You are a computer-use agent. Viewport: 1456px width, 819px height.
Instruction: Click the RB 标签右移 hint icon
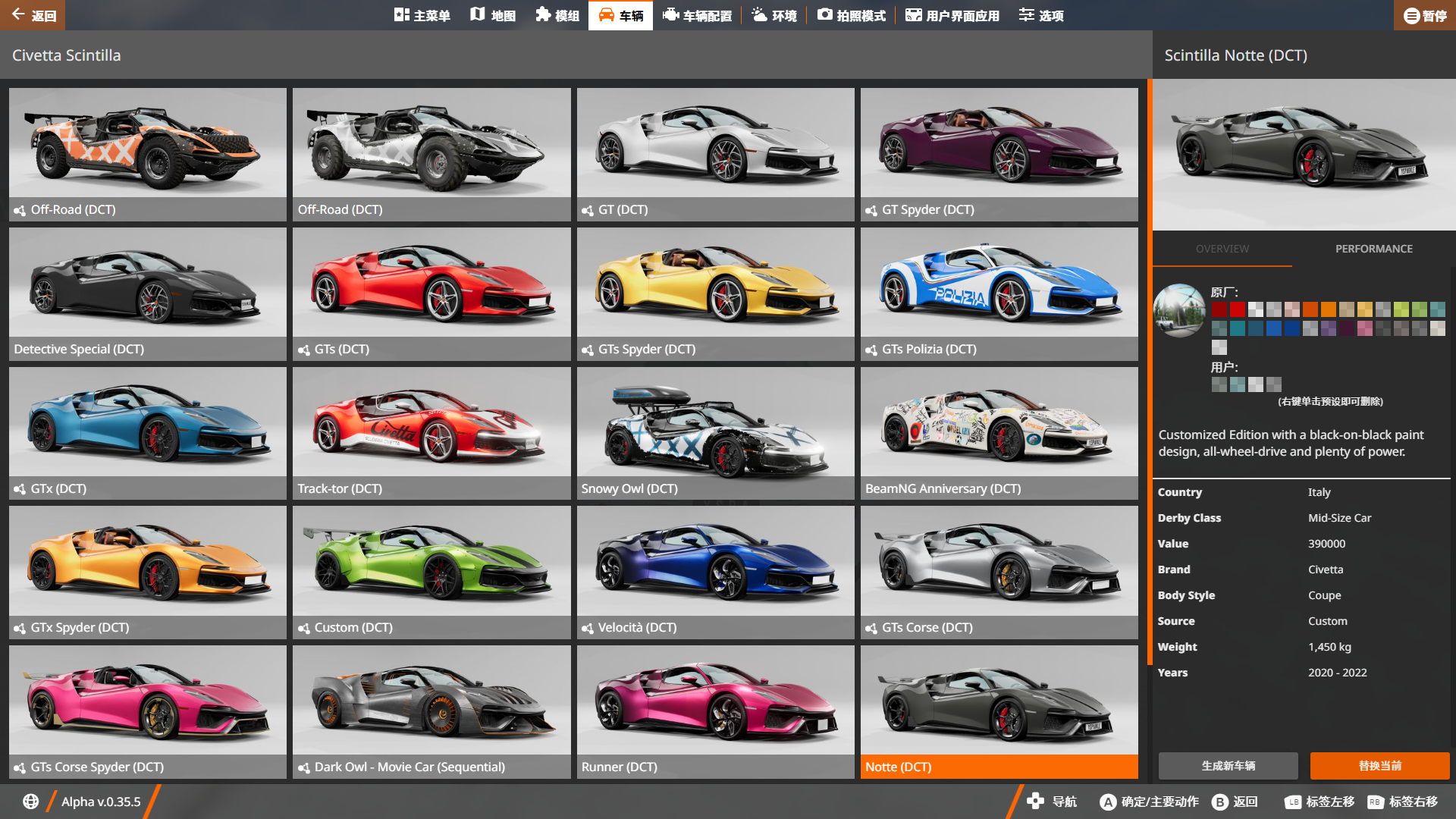[x=1376, y=802]
